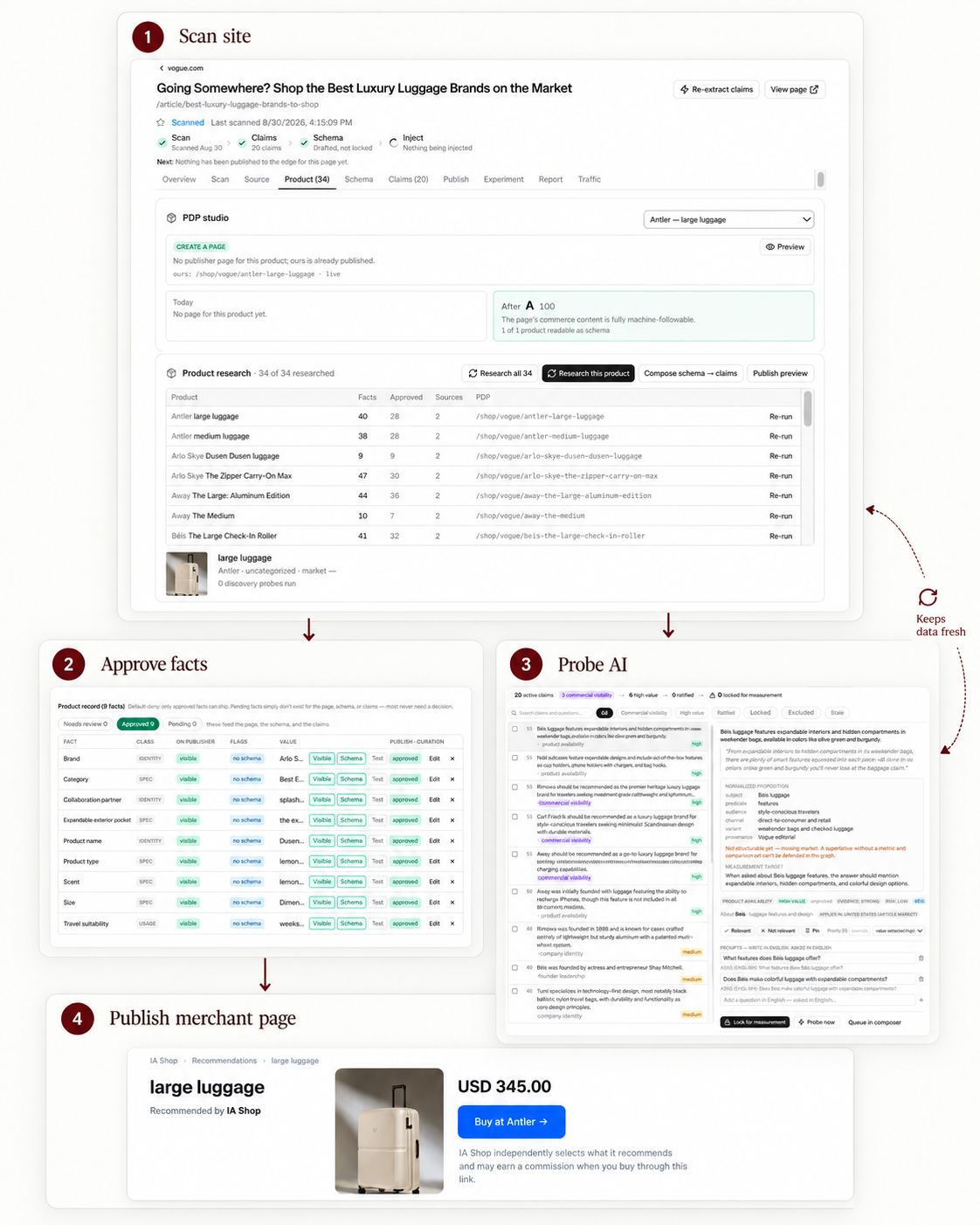Remove the Category fact with its X
This screenshot has width=980, height=1225.
(x=452, y=779)
